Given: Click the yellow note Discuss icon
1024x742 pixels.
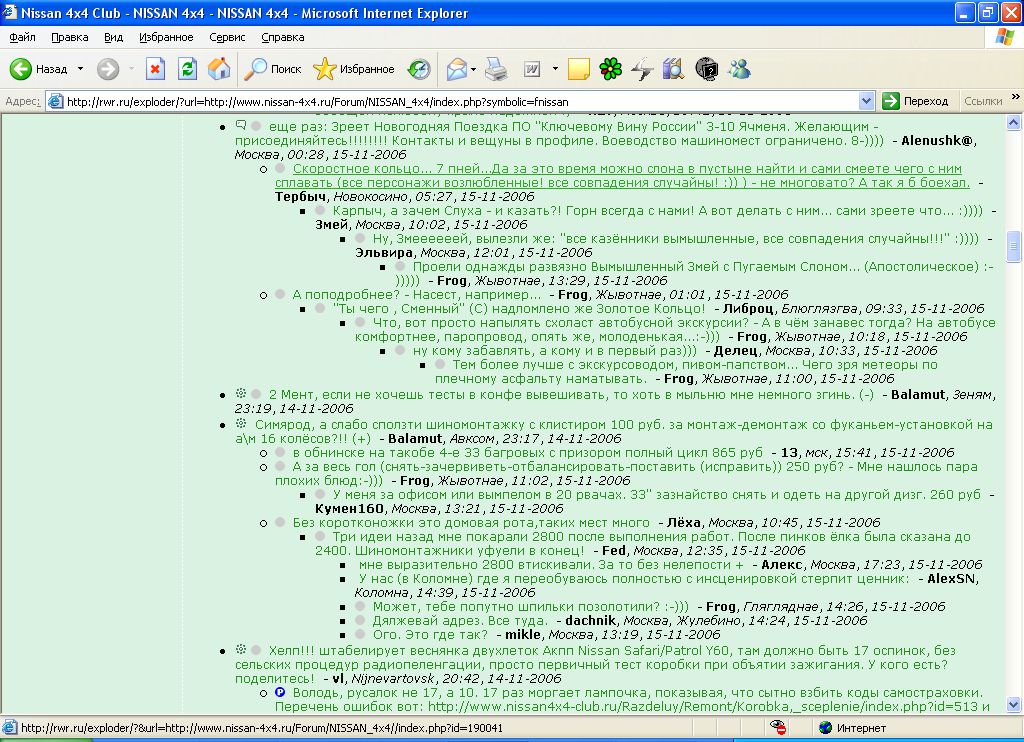Looking at the screenshot, I should [579, 69].
